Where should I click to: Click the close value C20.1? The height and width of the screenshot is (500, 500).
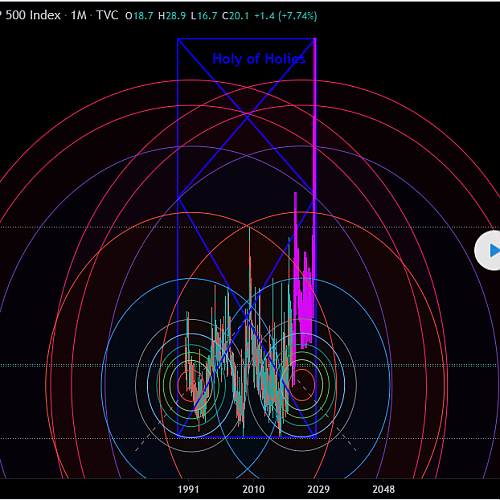236,16
